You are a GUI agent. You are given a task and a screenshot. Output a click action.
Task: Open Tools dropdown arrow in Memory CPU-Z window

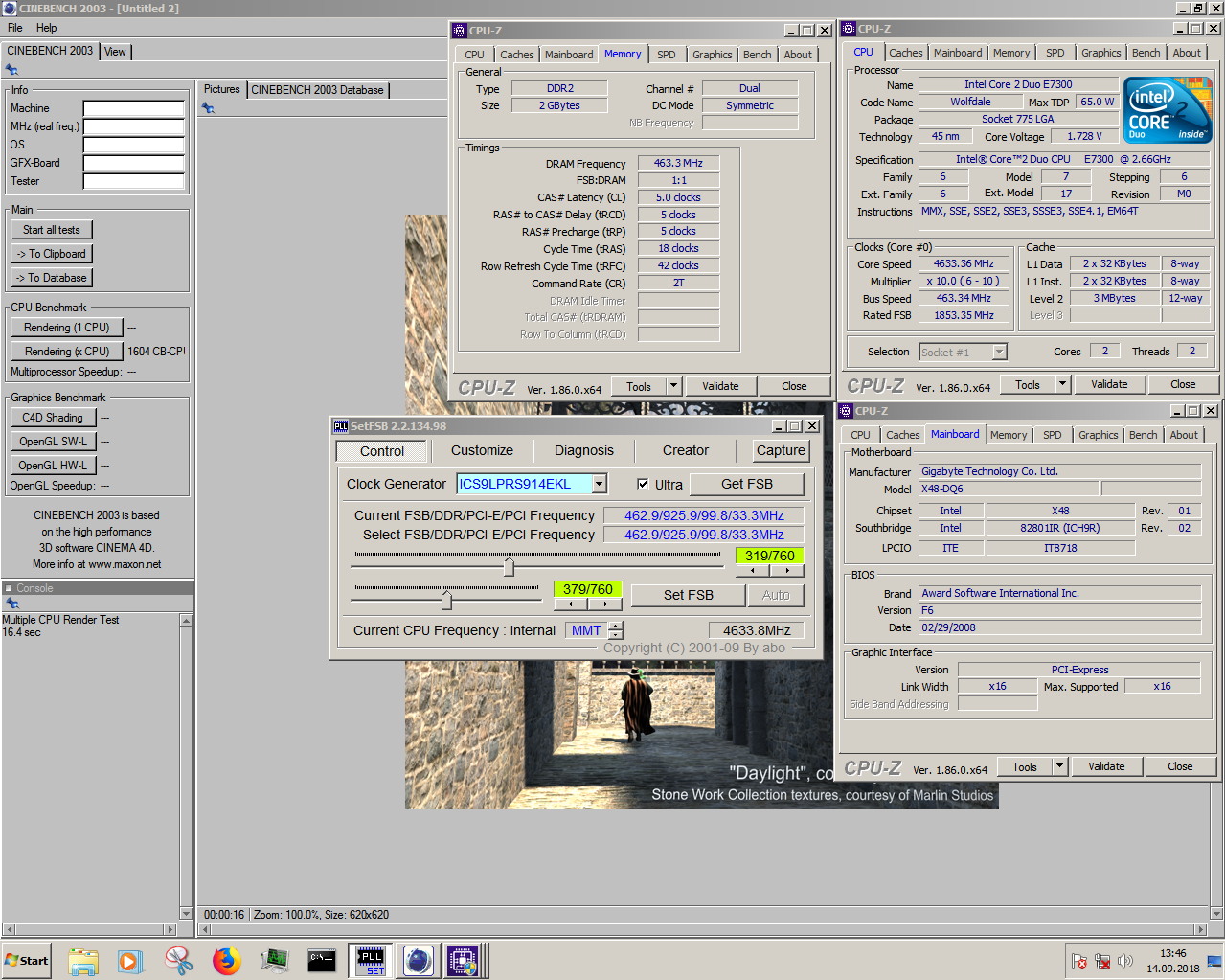tap(673, 386)
